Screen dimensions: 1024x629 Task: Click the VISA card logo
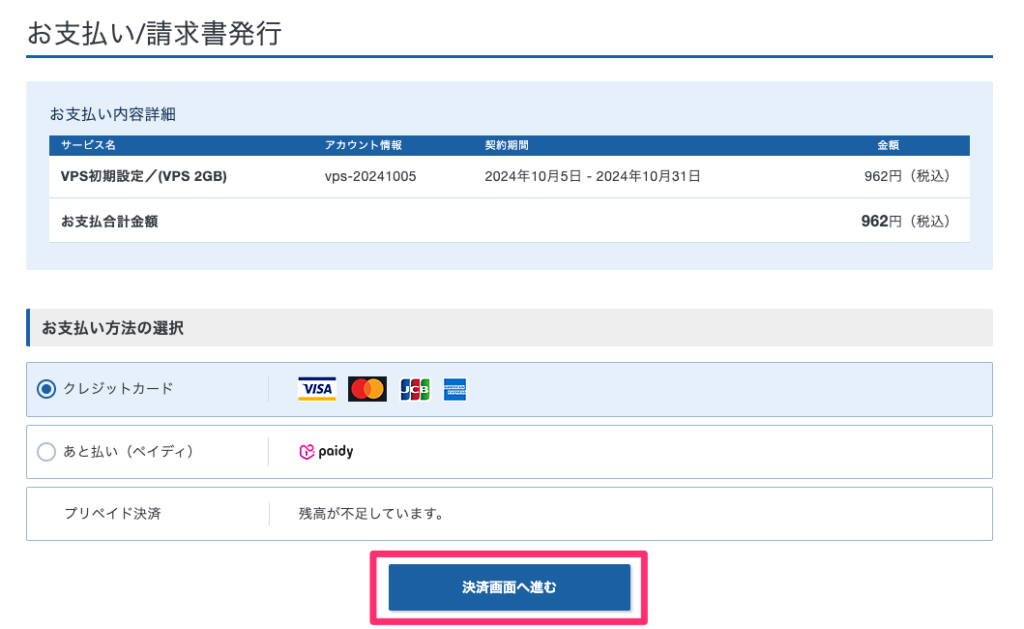[x=317, y=389]
